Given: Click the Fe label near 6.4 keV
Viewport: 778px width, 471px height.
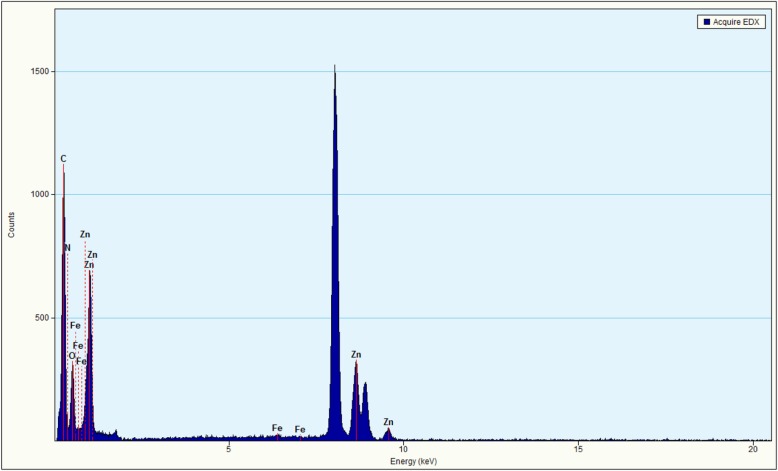Looking at the screenshot, I should tap(277, 428).
